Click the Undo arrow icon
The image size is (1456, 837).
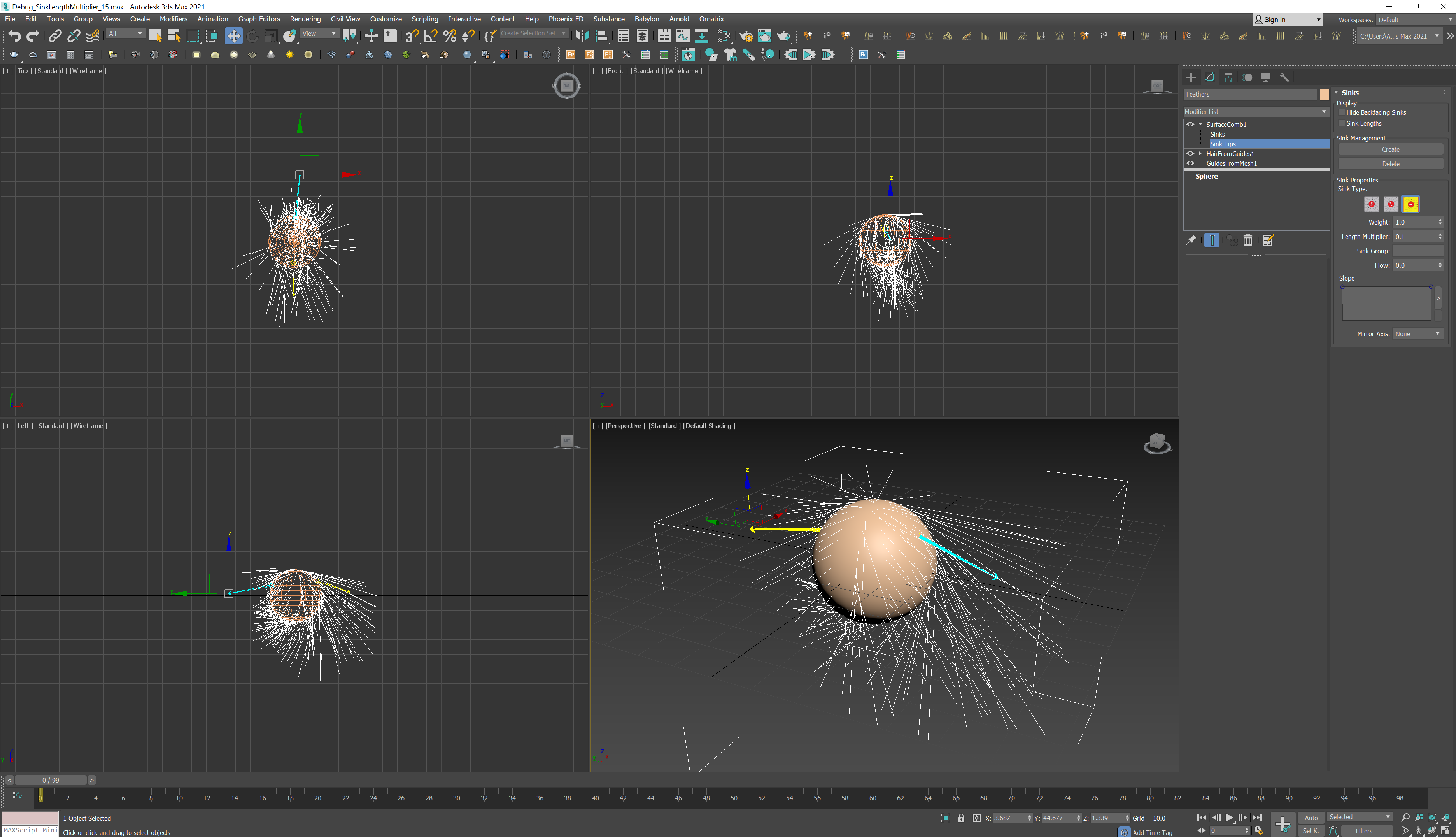click(14, 36)
